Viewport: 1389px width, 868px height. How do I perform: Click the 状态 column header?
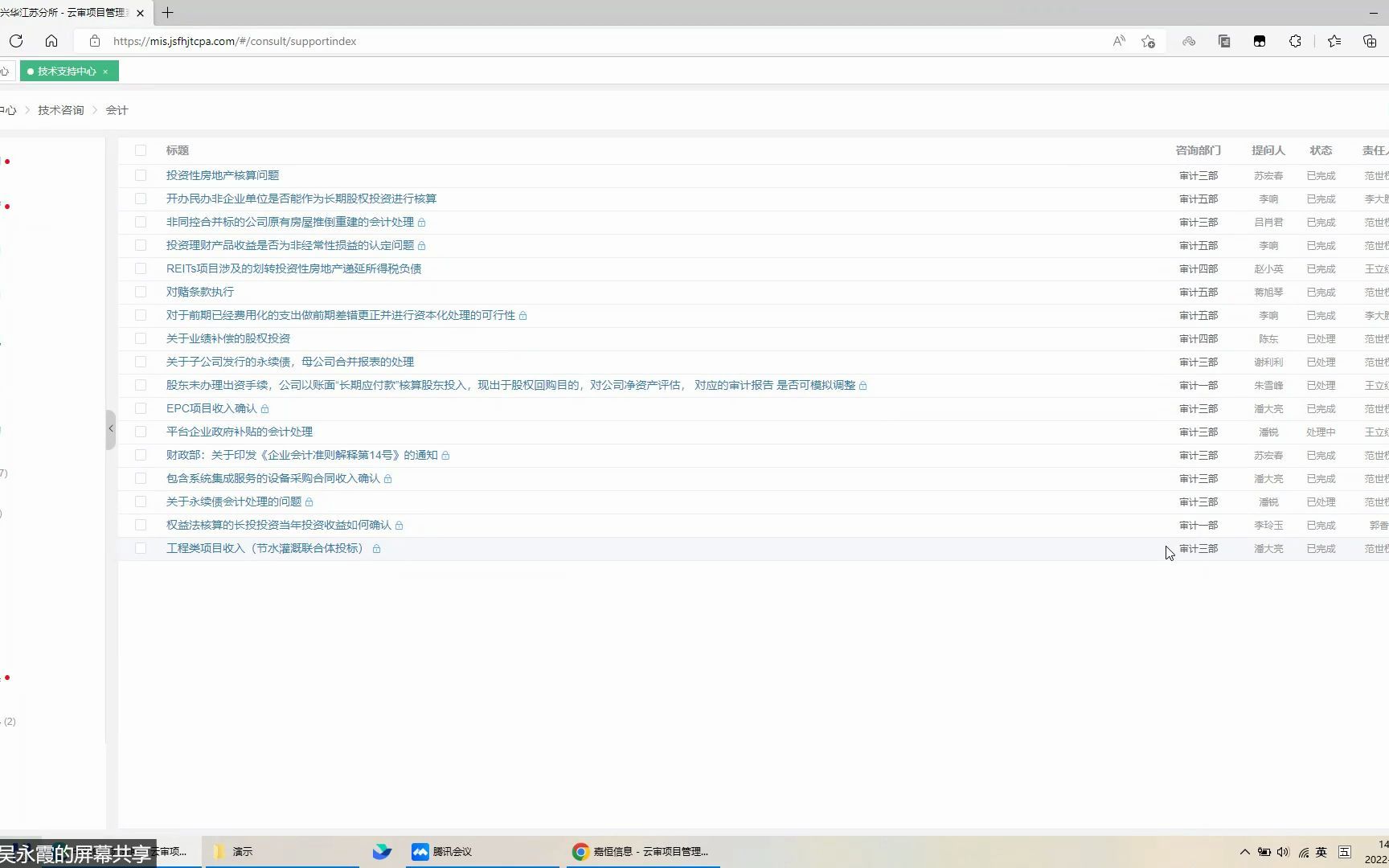1321,150
